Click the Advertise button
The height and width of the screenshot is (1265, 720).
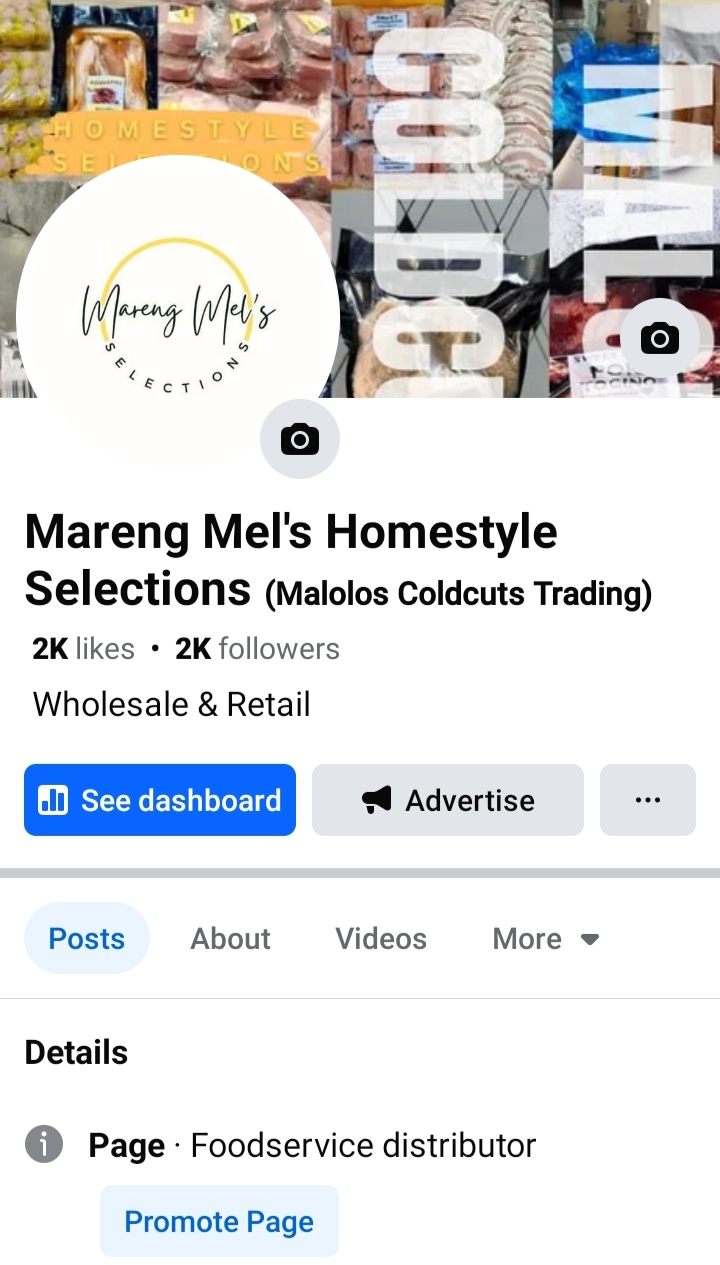click(448, 800)
